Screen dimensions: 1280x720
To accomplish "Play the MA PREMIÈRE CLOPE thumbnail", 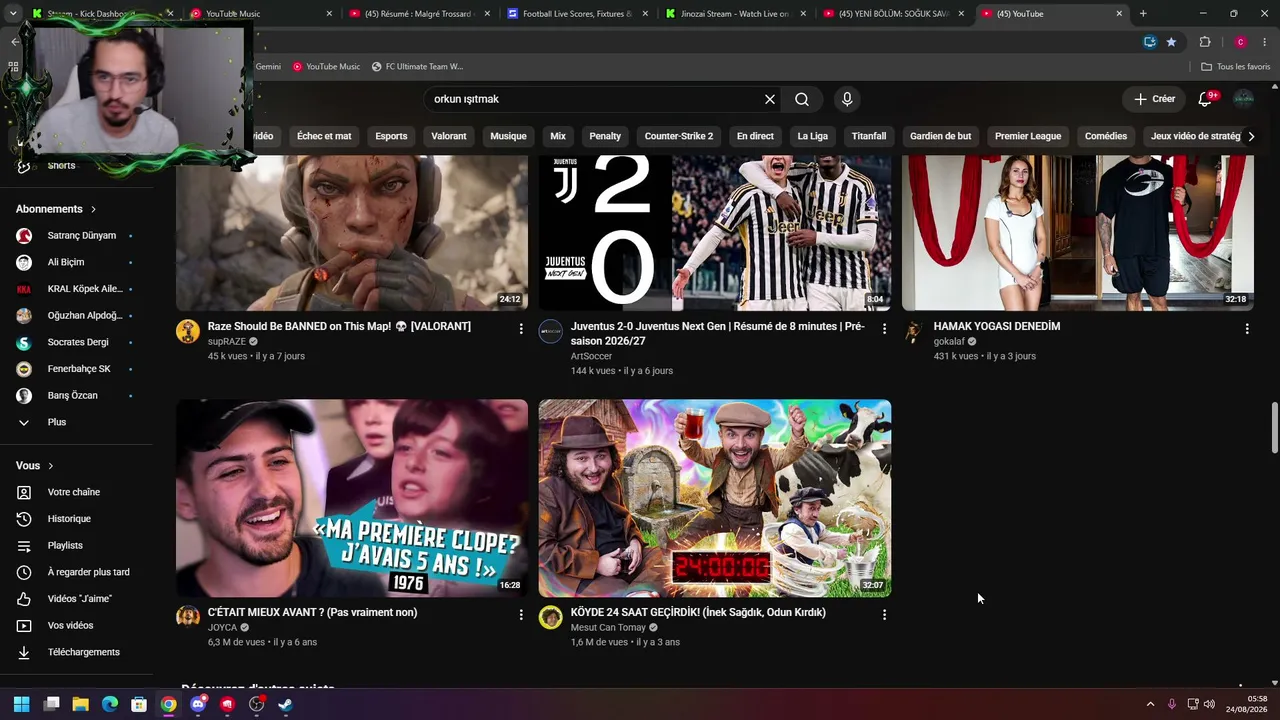I will tap(352, 499).
